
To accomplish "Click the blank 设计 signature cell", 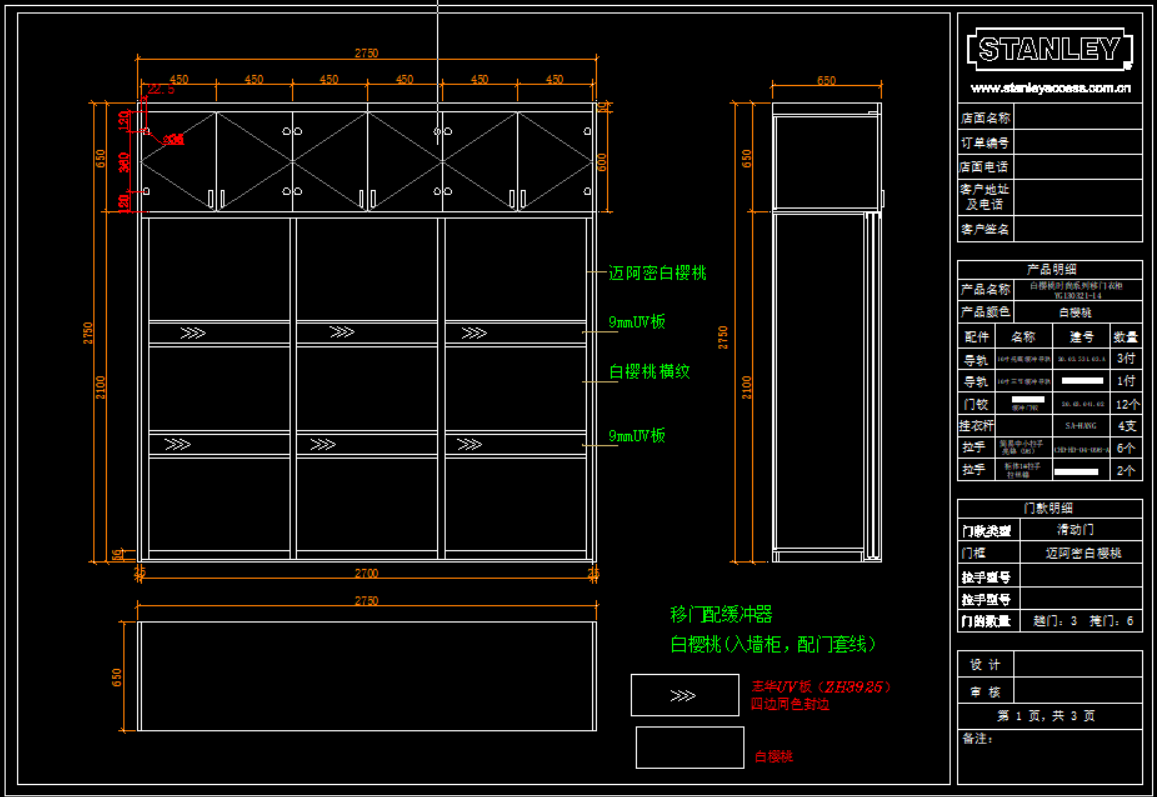I will click(x=1078, y=665).
